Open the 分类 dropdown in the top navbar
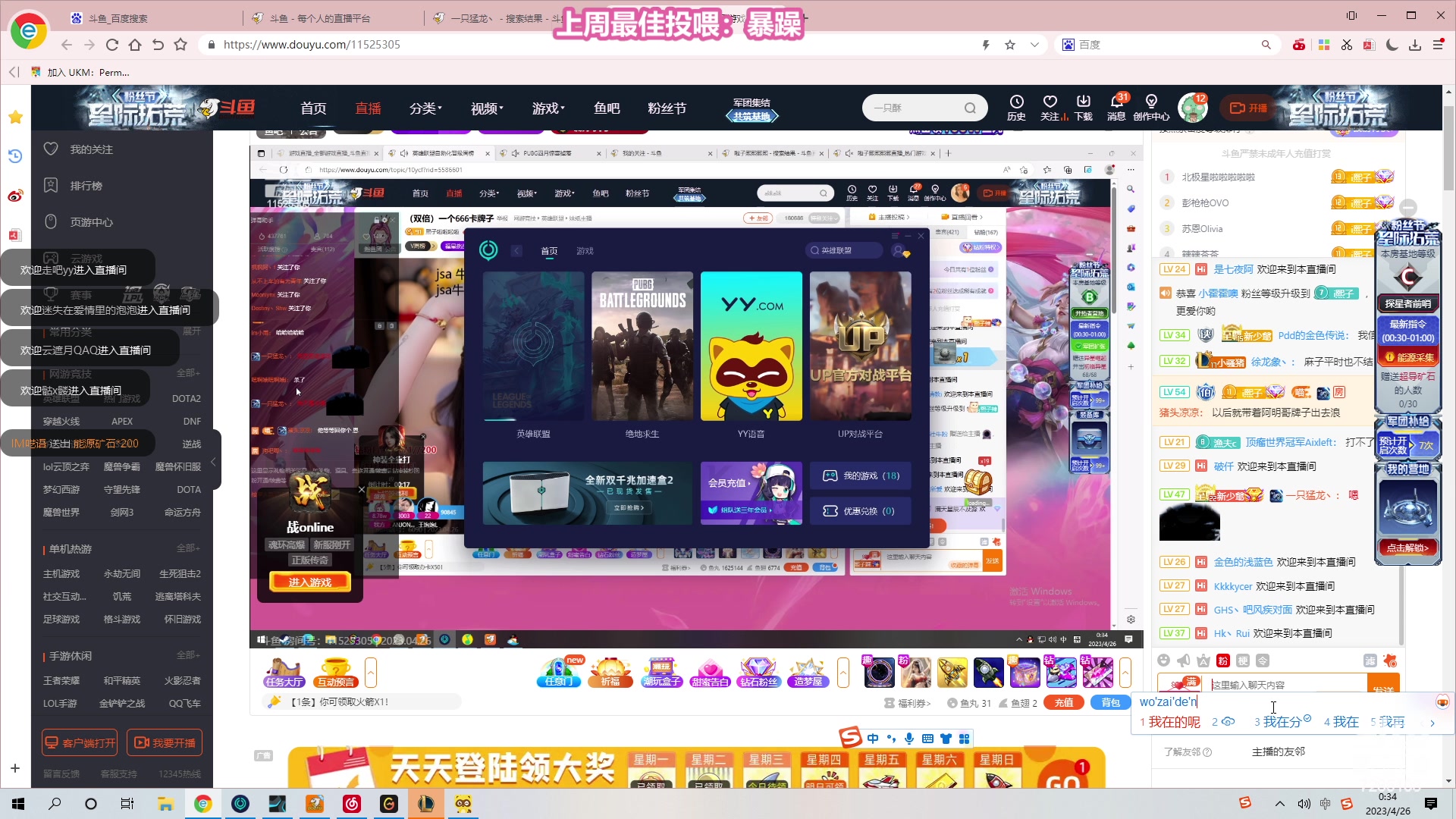1456x819 pixels. pos(425,108)
